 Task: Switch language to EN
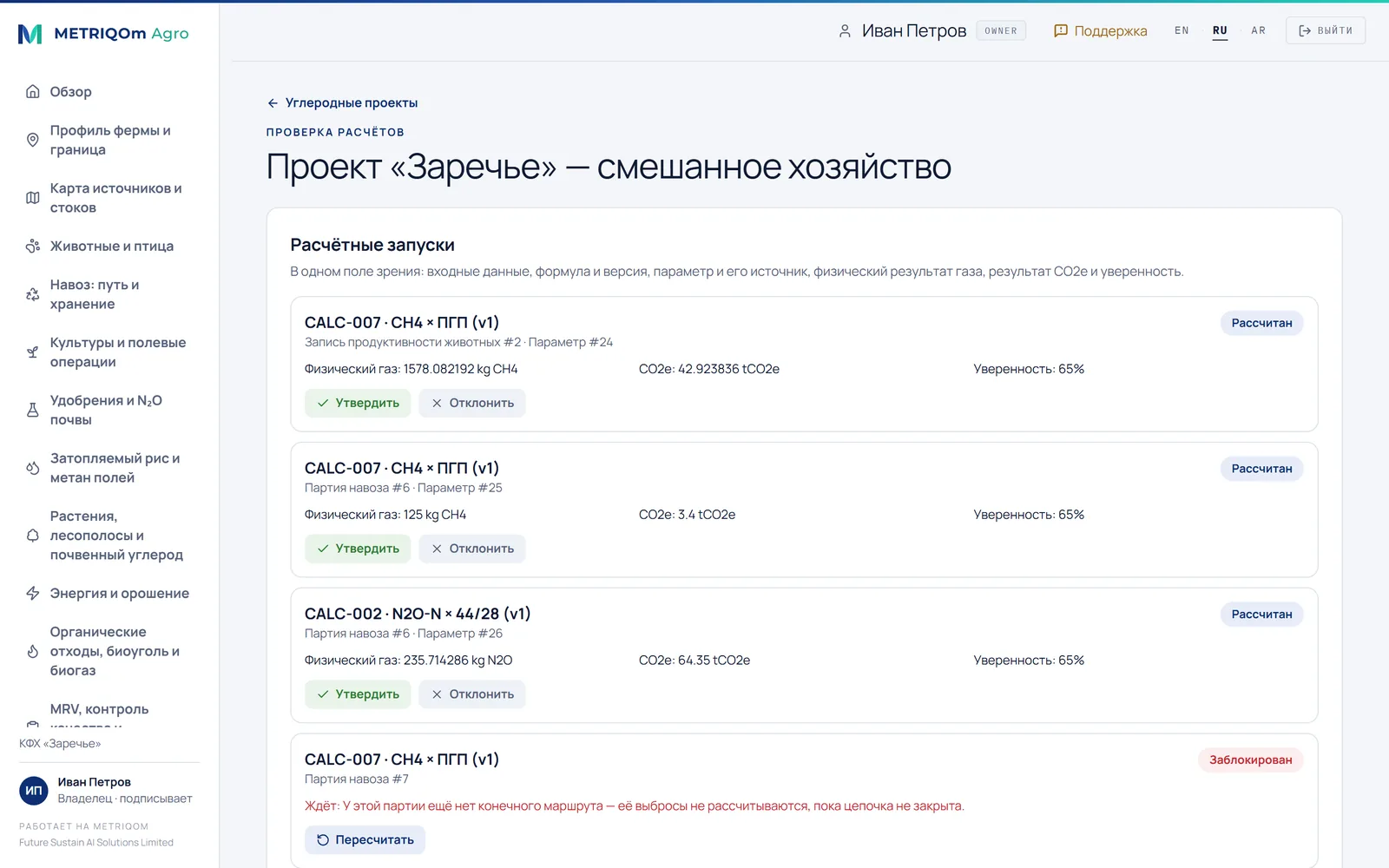tap(1182, 30)
